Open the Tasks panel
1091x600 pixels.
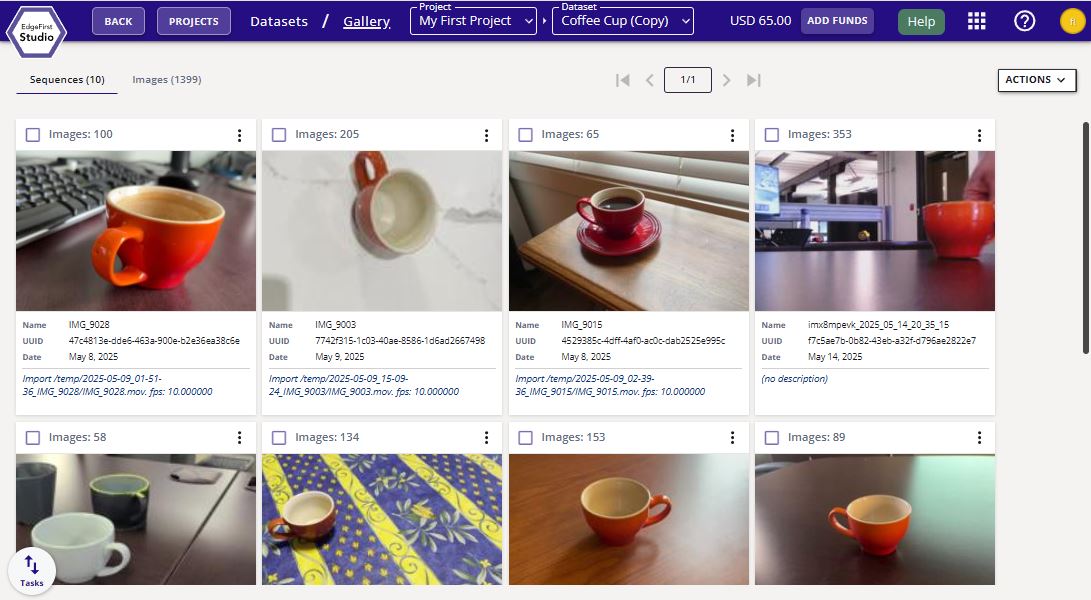[x=32, y=570]
